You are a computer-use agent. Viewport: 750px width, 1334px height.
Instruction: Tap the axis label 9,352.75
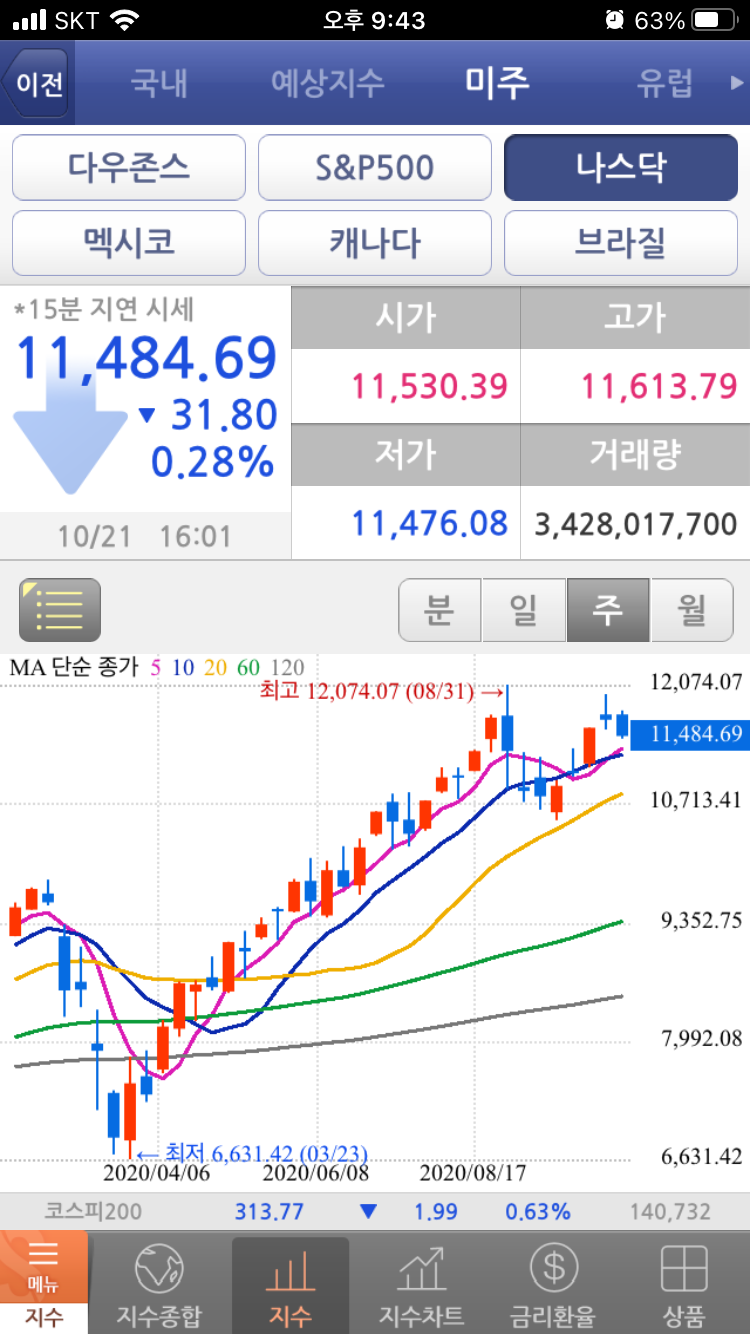[702, 920]
